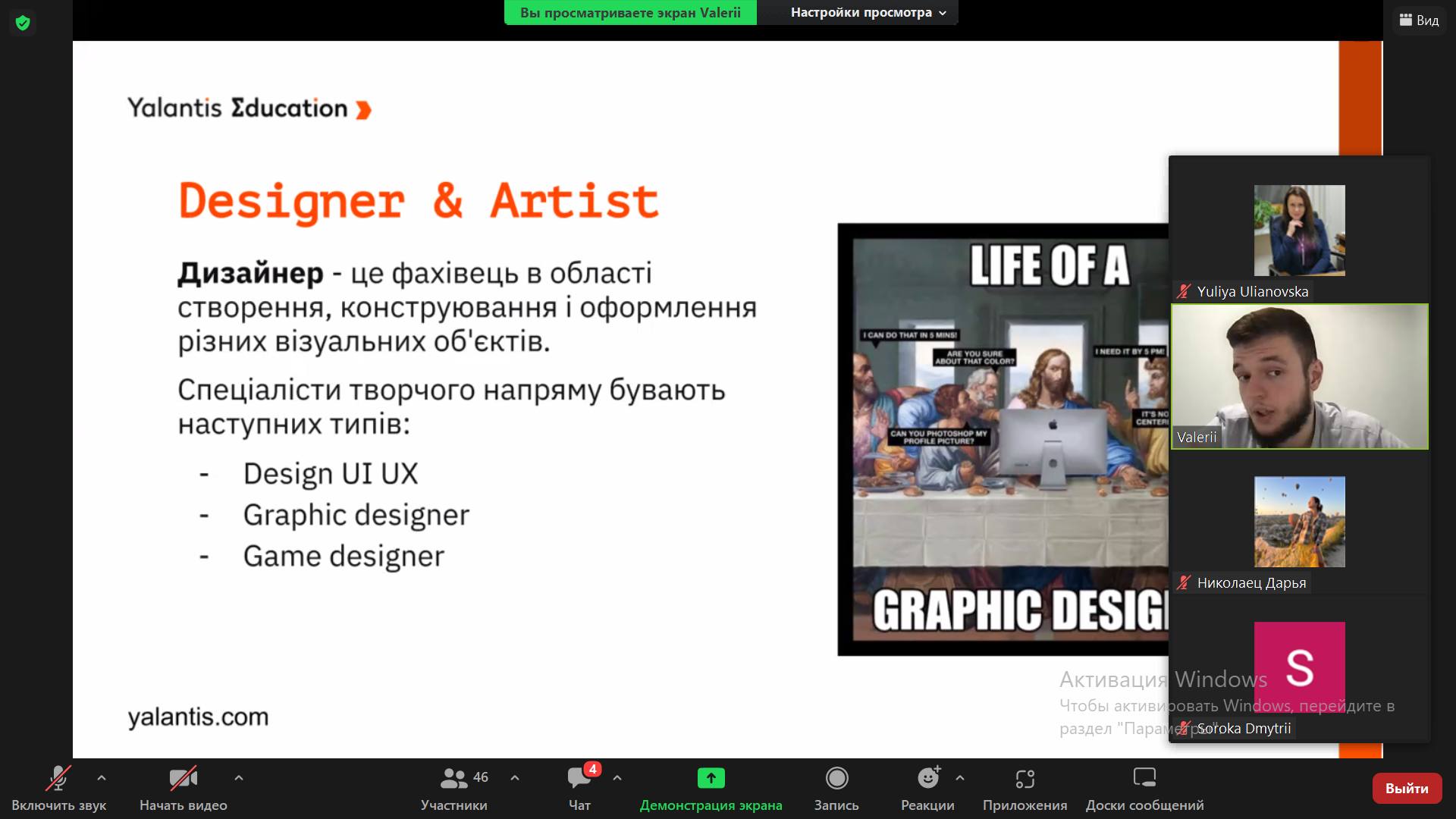This screenshot has width=1456, height=819.
Task: Click the Graphic designer list item
Action: (x=356, y=515)
